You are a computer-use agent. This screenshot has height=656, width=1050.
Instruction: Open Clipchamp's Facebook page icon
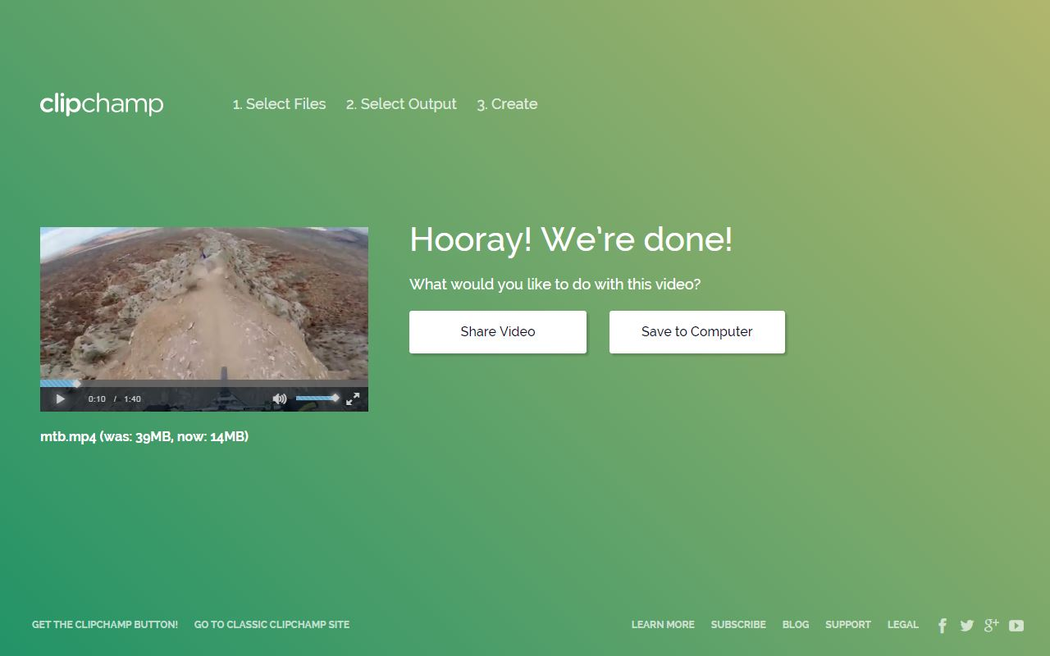[942, 626]
